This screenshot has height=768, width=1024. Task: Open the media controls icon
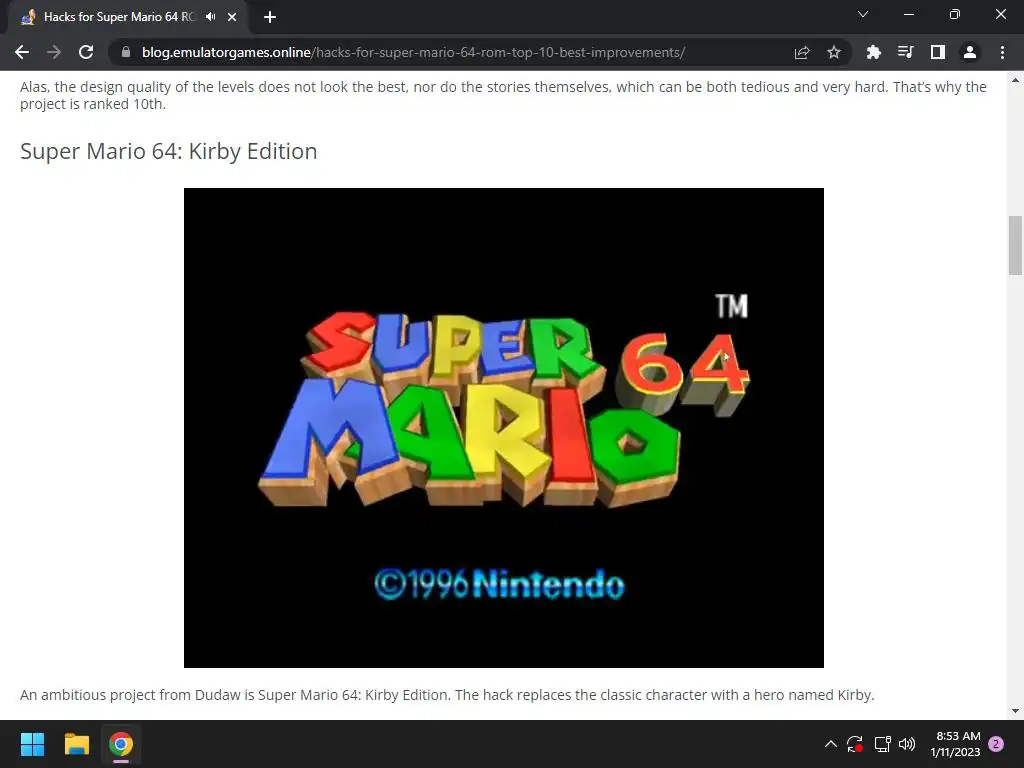(905, 52)
